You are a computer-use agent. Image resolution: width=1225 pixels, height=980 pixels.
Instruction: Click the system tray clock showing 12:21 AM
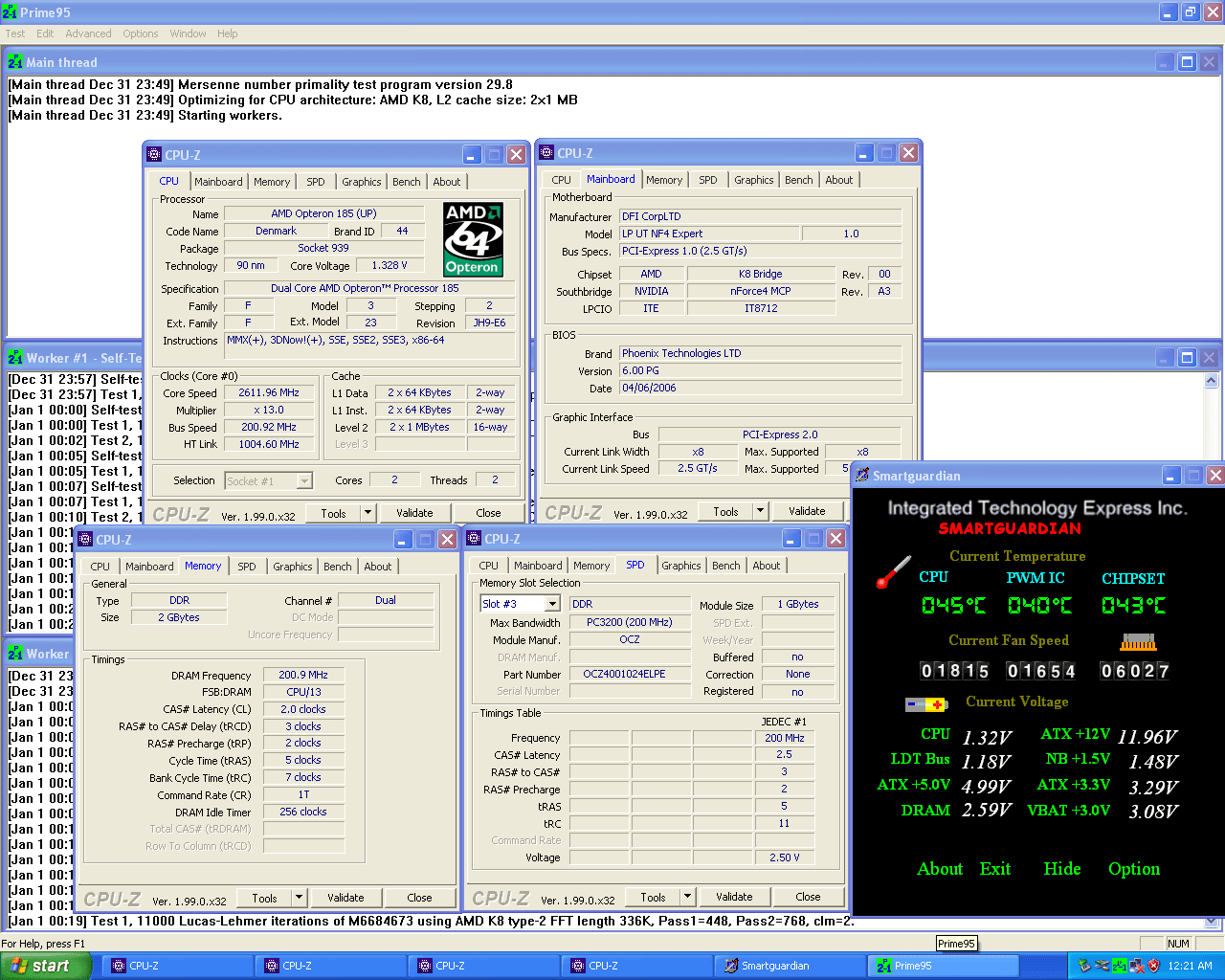(x=1191, y=966)
